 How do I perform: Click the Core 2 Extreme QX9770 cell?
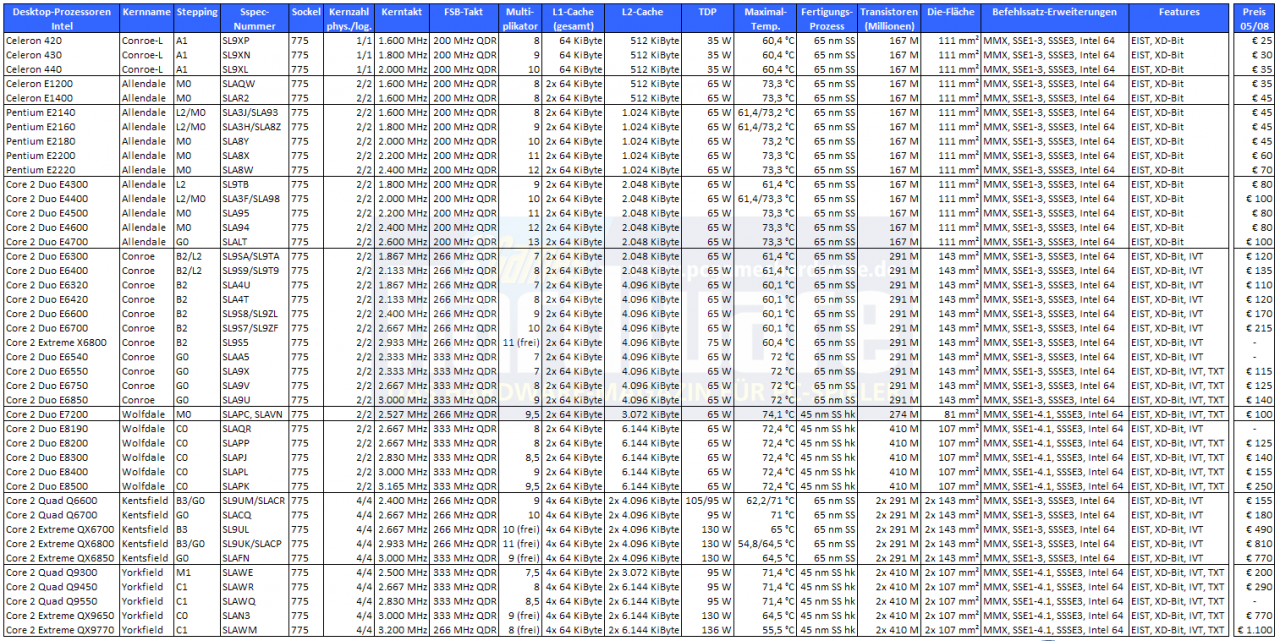(x=60, y=630)
